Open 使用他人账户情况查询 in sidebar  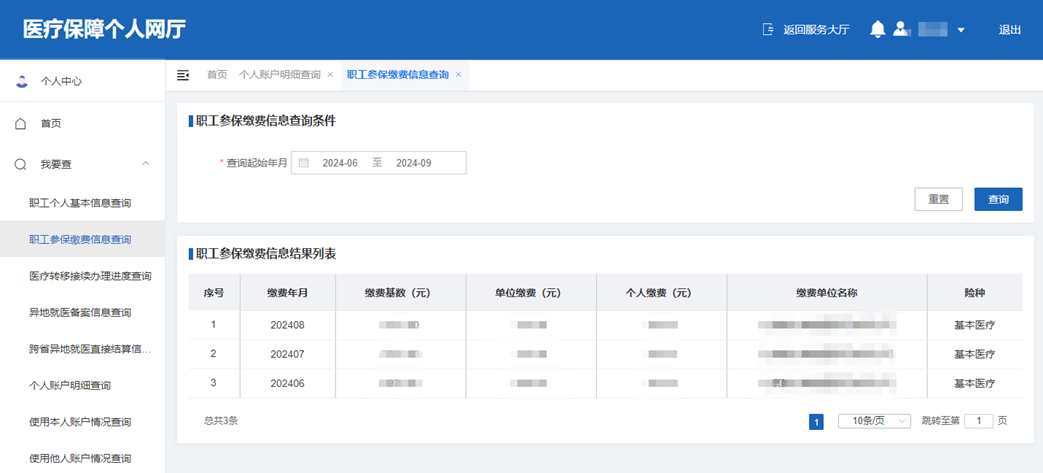pos(82,458)
